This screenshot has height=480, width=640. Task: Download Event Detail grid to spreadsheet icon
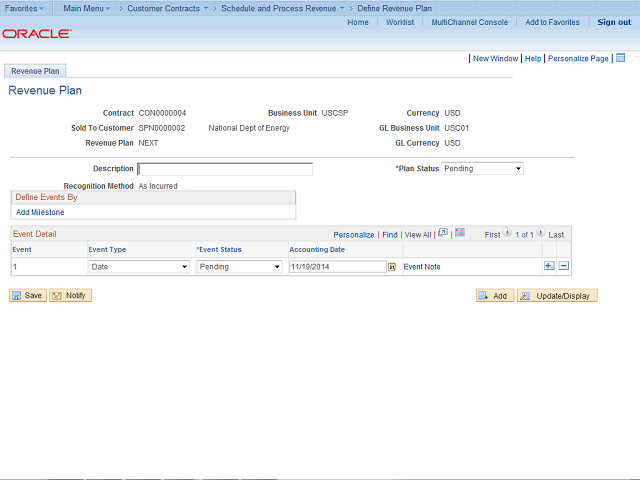pyautogui.click(x=460, y=233)
